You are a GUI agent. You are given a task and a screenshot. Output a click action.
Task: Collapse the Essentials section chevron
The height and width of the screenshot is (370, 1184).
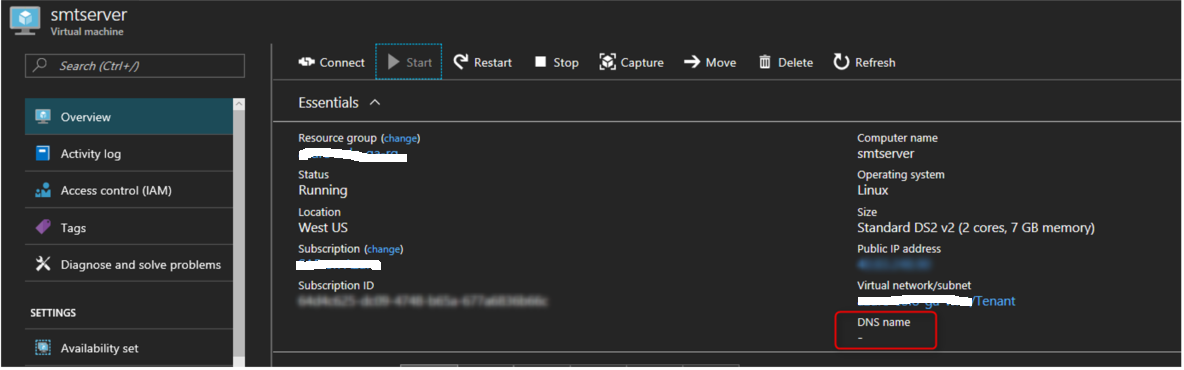[375, 103]
